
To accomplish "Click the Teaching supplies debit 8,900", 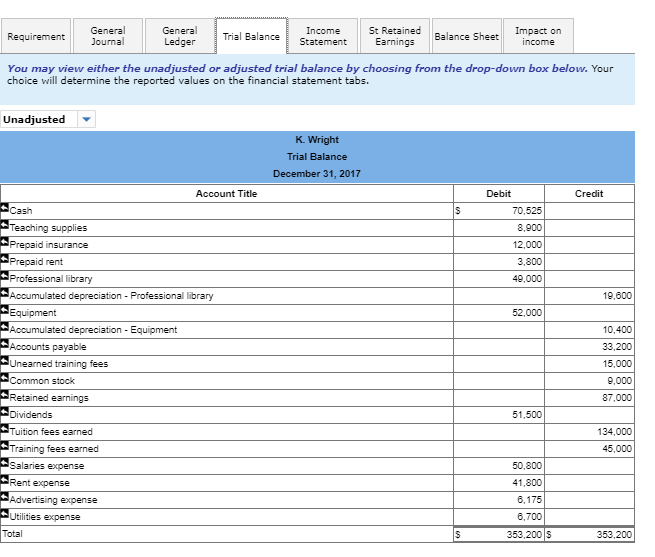I will pyautogui.click(x=529, y=228).
